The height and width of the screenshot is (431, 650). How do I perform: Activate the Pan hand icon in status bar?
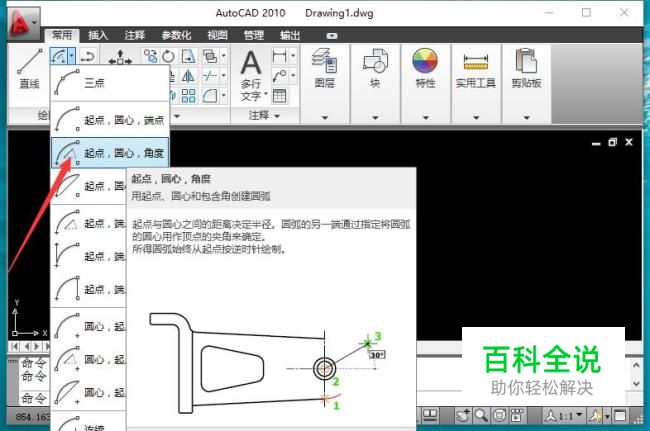463,415
